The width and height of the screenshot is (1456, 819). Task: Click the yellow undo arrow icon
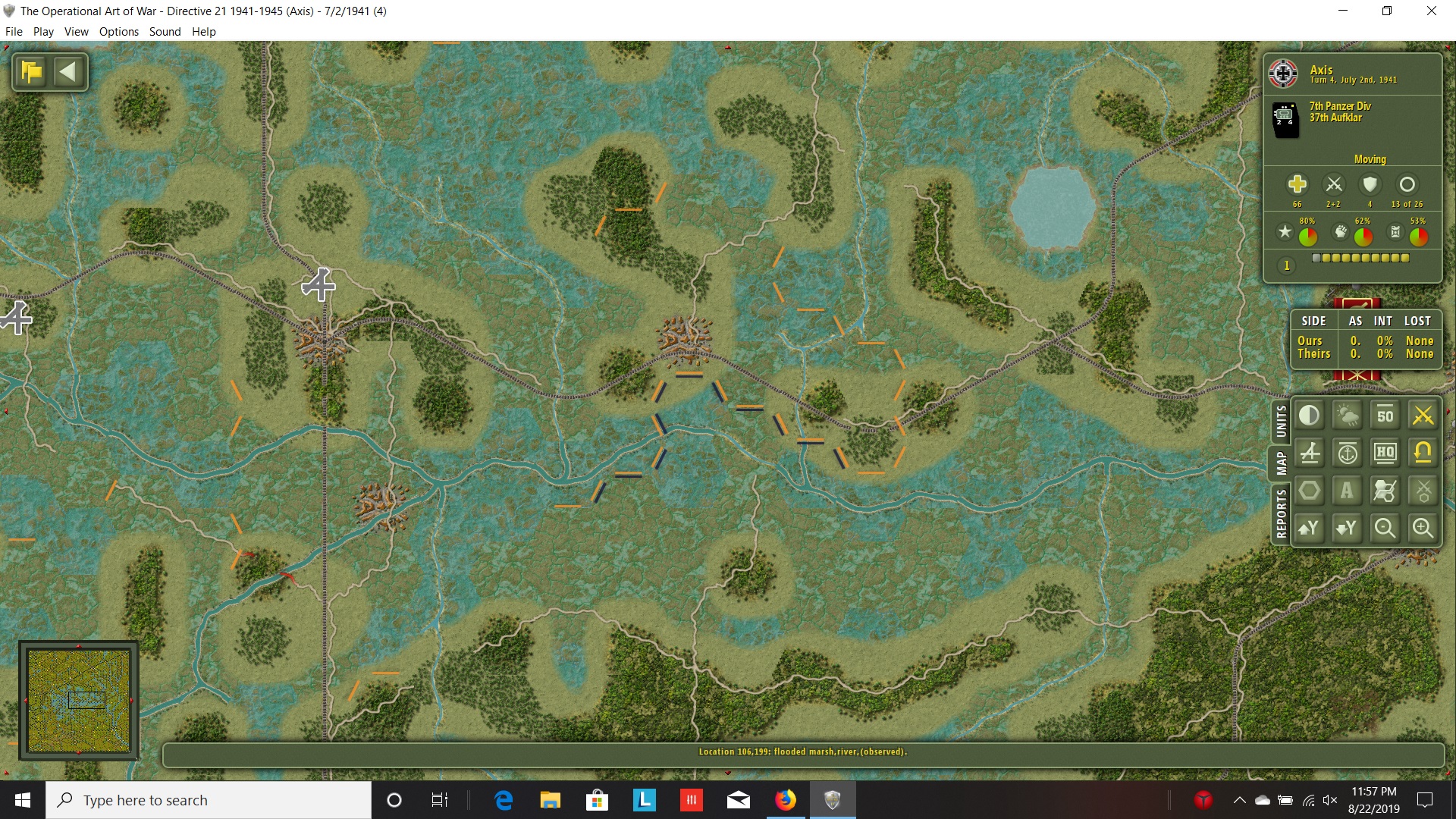click(1423, 453)
